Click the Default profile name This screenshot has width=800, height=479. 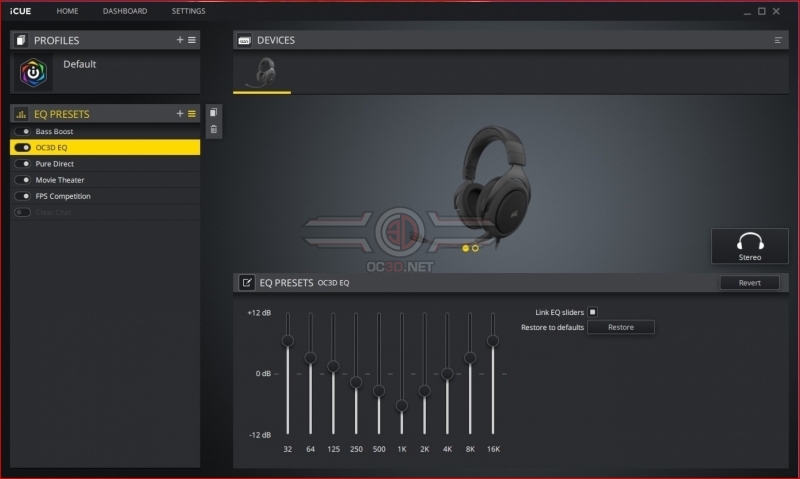(80, 64)
